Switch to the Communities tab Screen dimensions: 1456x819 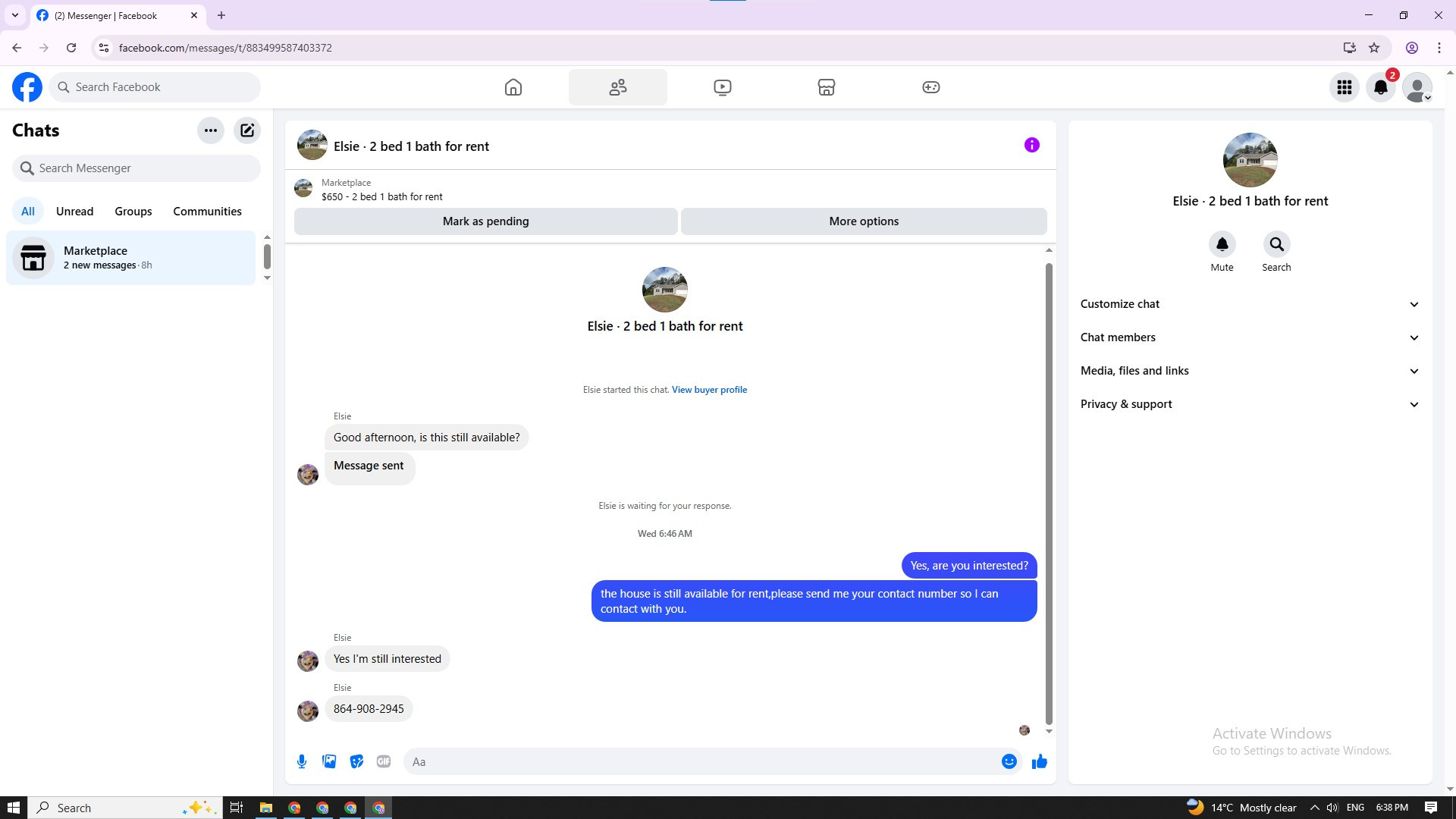click(207, 212)
